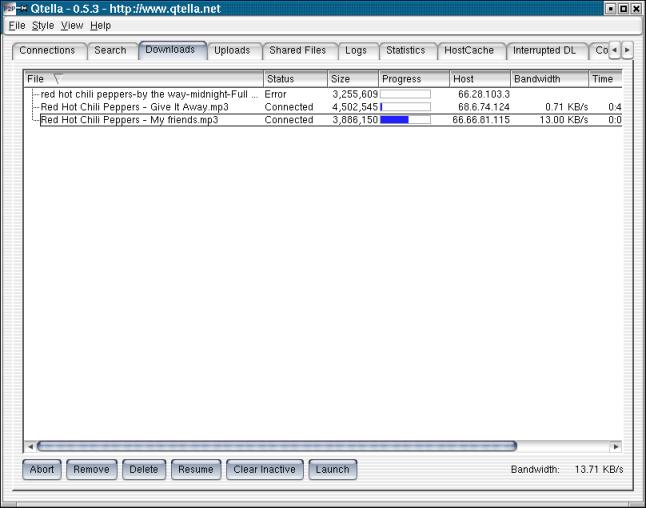Click host 66.66.81.115
The height and width of the screenshot is (508, 646).
click(x=481, y=120)
